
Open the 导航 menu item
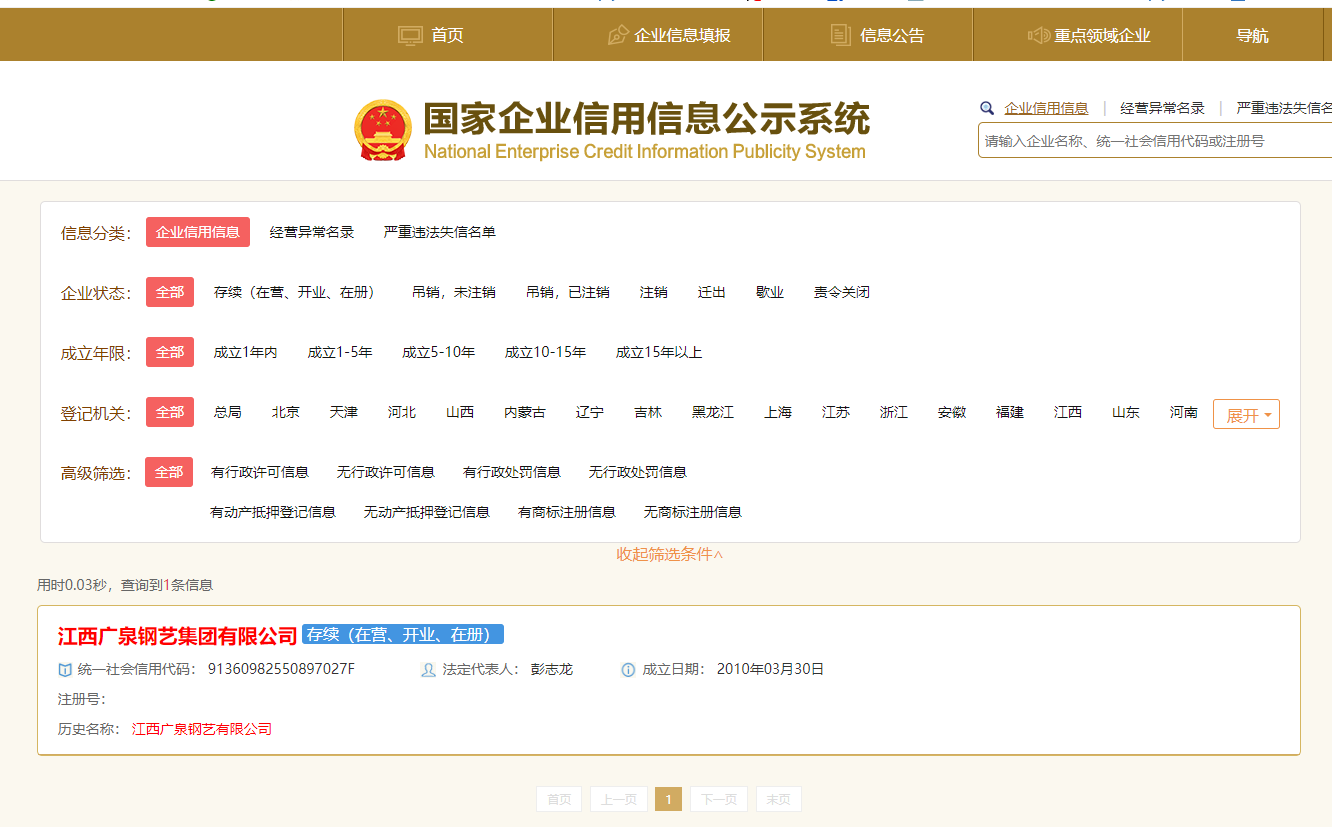point(1252,35)
